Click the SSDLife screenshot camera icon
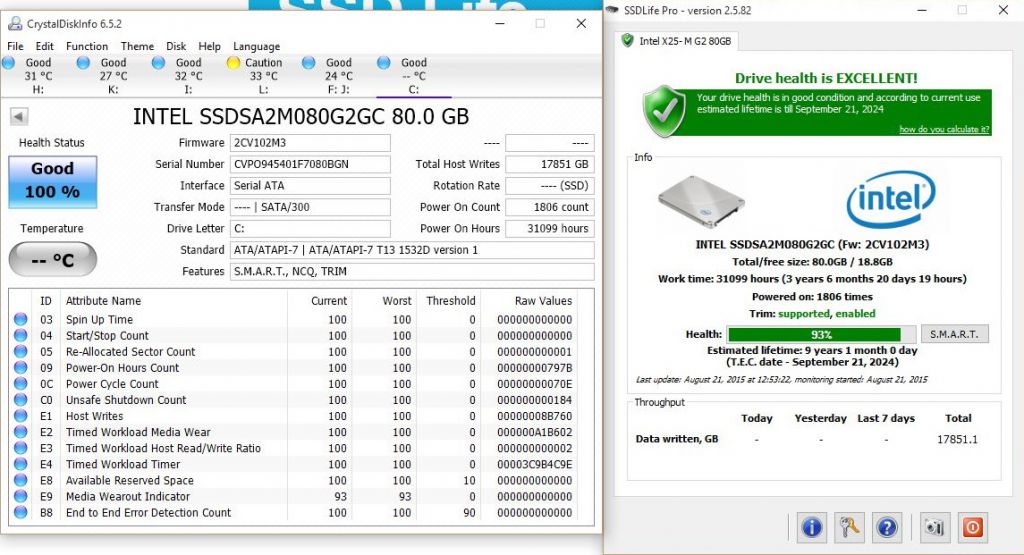 click(935, 527)
